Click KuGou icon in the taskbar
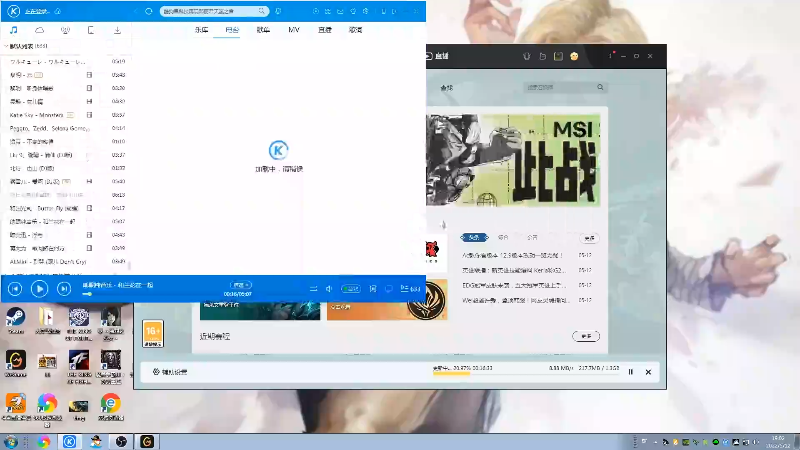Screen dimensions: 800x450 [x=69, y=441]
